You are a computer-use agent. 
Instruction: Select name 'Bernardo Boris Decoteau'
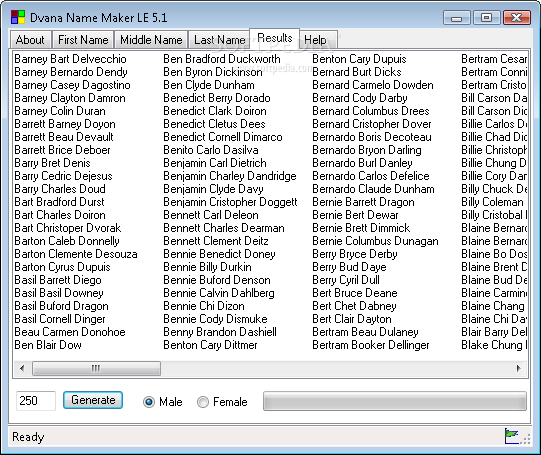[x=372, y=137]
